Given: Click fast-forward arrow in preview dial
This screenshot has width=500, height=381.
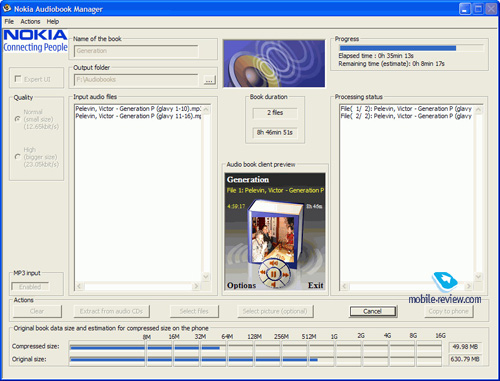Looking at the screenshot, I should (x=286, y=275).
